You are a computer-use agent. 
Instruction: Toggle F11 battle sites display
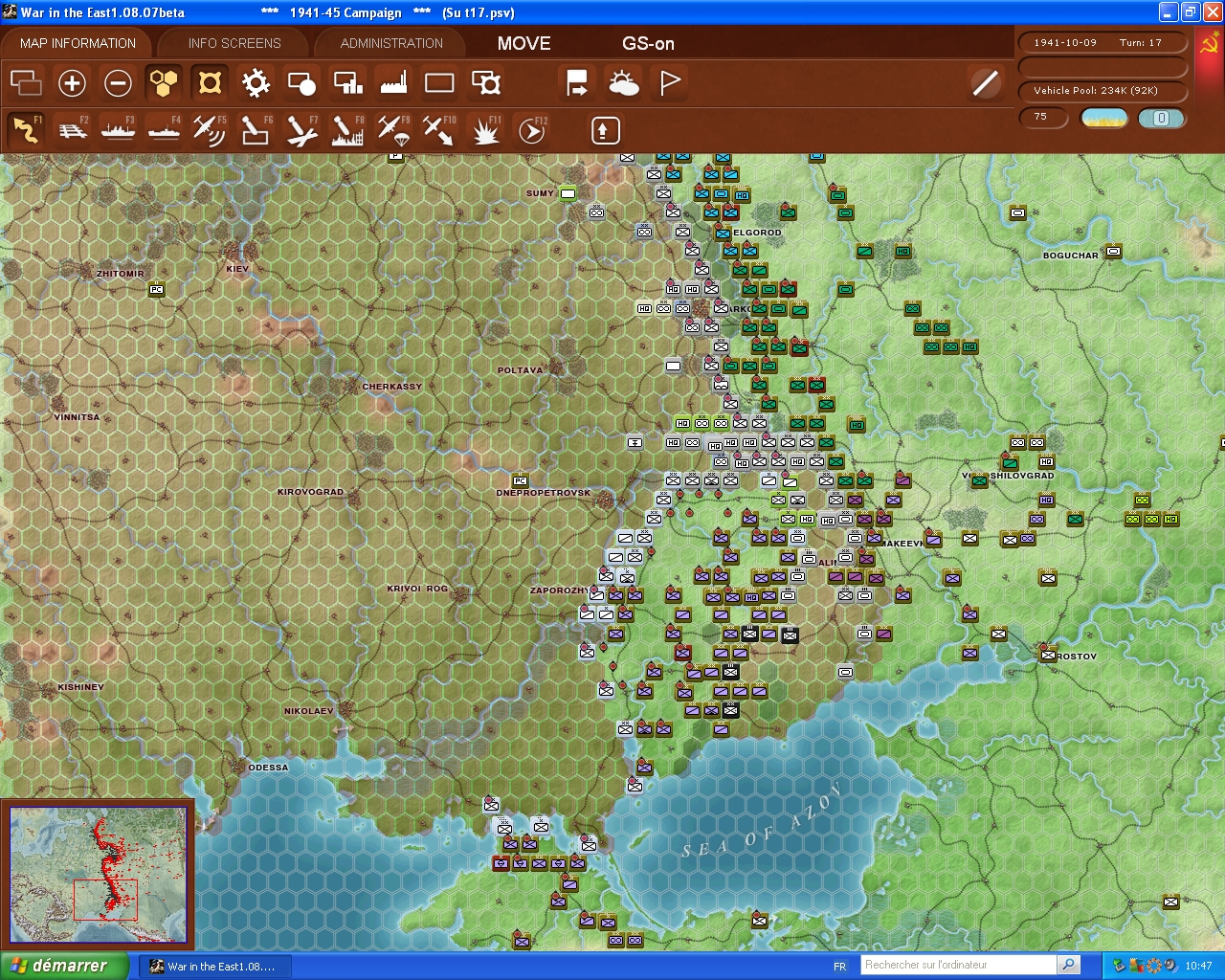click(486, 129)
